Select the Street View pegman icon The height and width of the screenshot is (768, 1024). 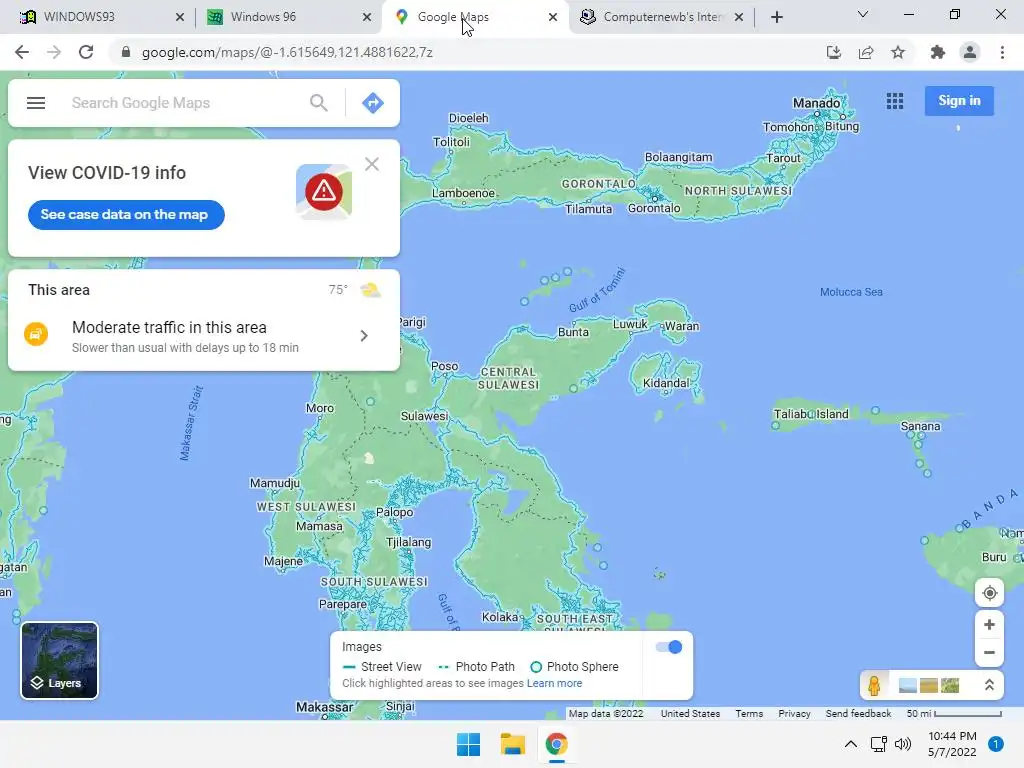coord(874,685)
